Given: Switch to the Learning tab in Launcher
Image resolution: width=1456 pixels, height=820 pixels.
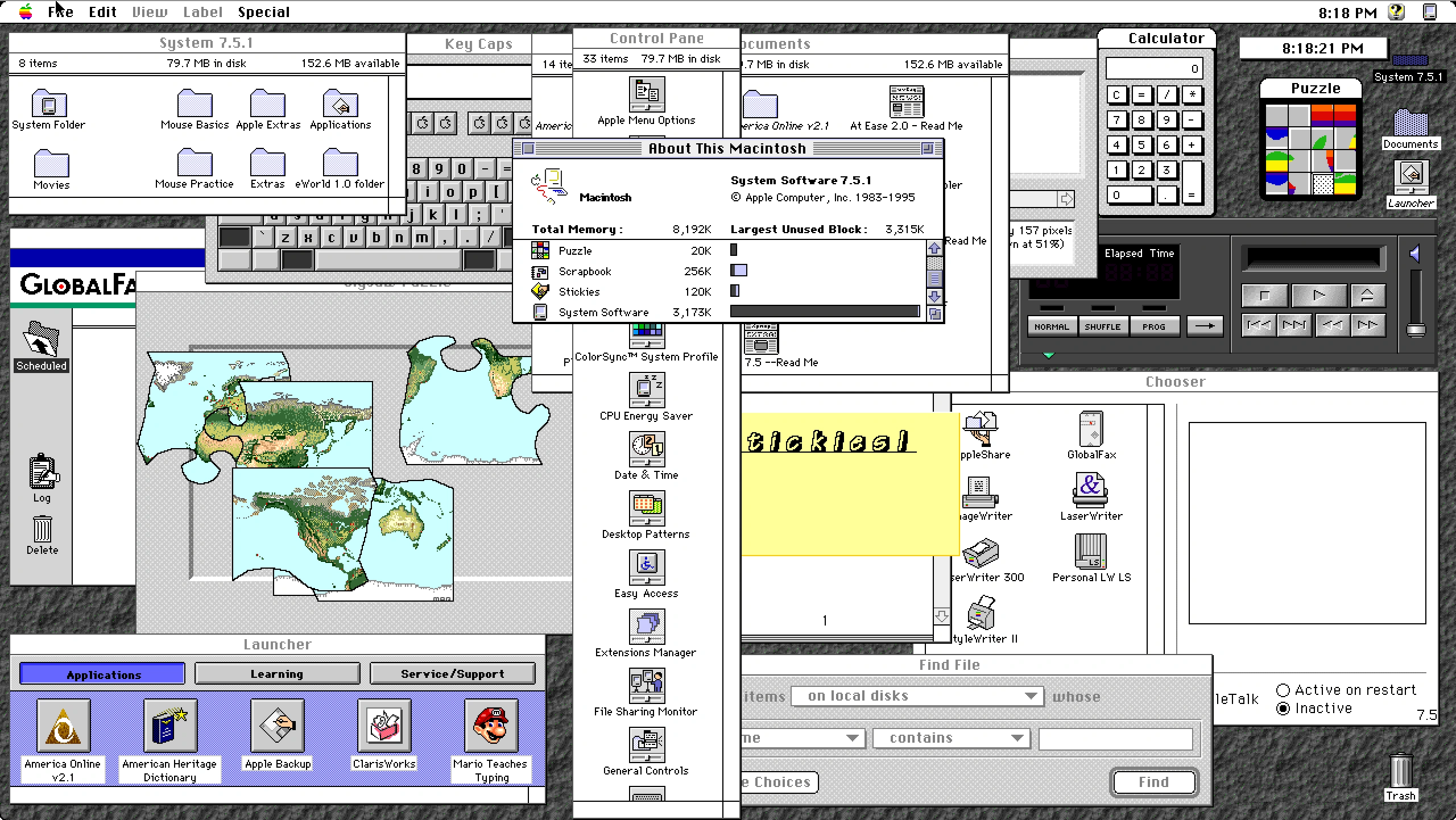Looking at the screenshot, I should [277, 673].
